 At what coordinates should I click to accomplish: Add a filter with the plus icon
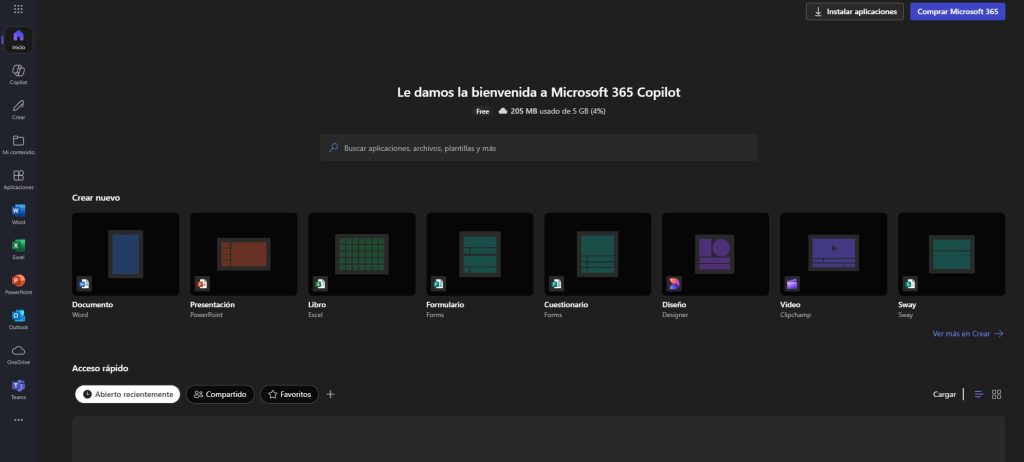click(330, 394)
